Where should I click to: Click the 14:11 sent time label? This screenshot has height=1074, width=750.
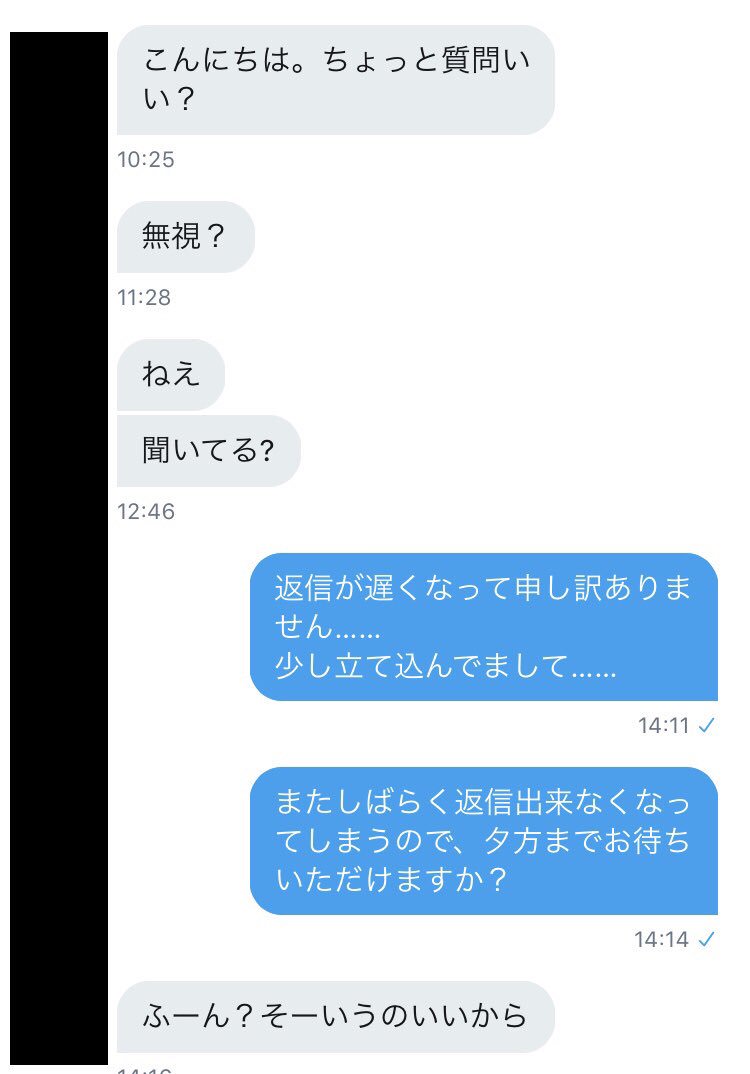663,725
